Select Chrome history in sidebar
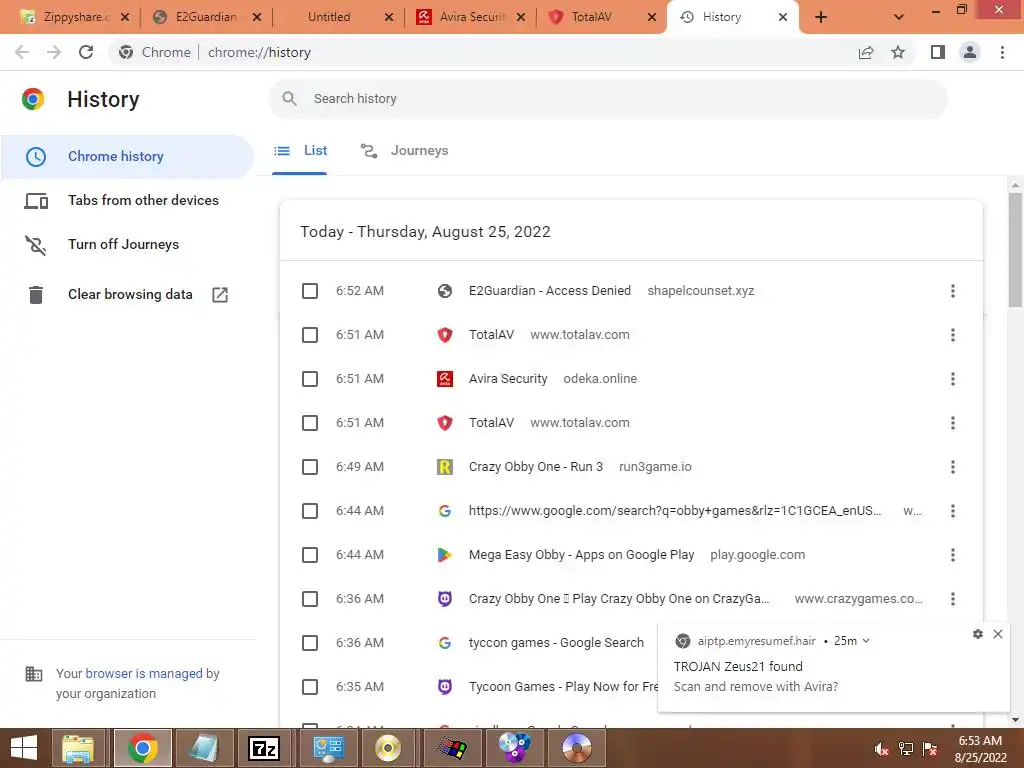Screen dimensions: 1024x768 pos(127,157)
